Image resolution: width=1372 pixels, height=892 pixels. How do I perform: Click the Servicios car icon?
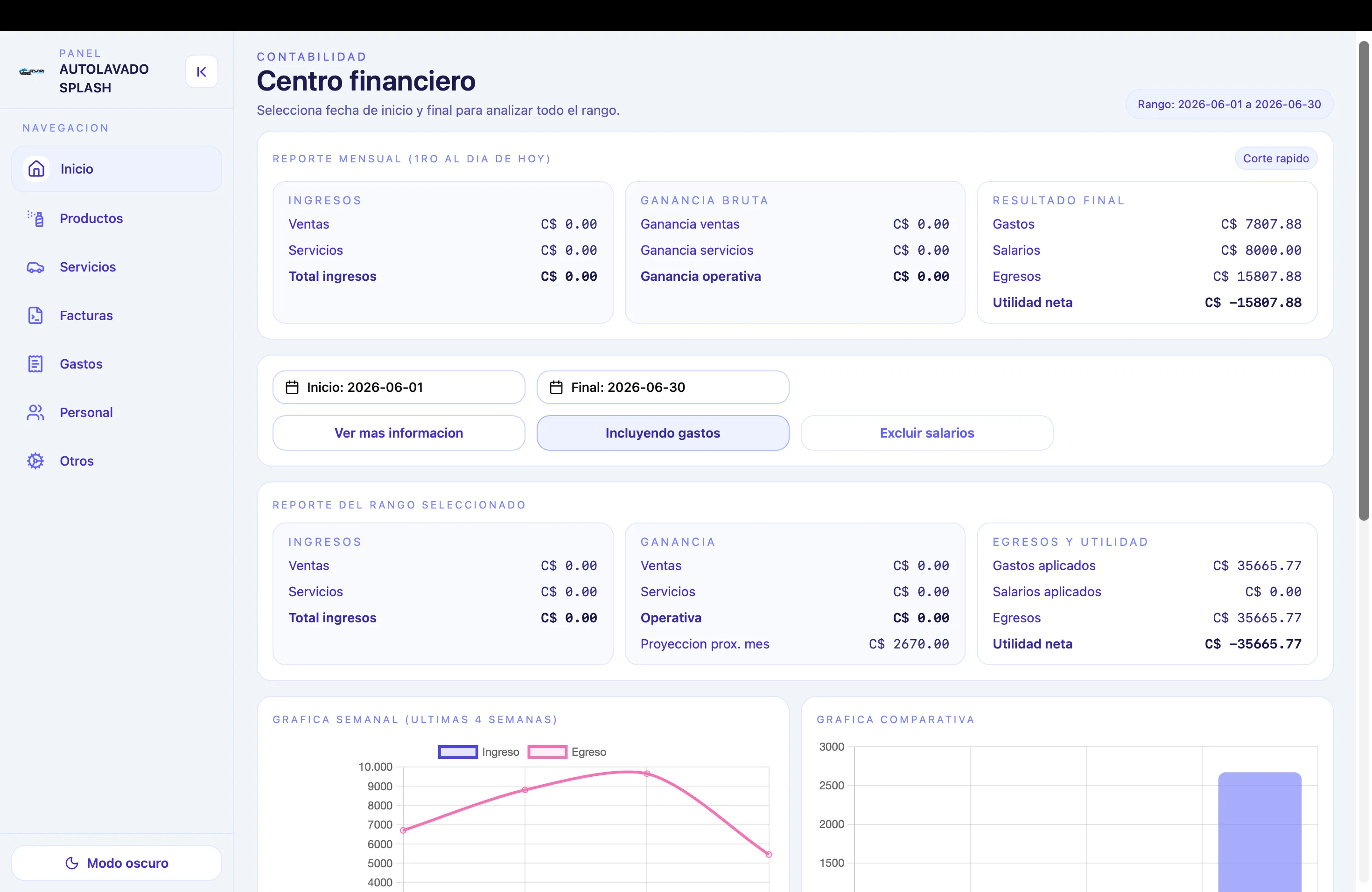(x=35, y=267)
